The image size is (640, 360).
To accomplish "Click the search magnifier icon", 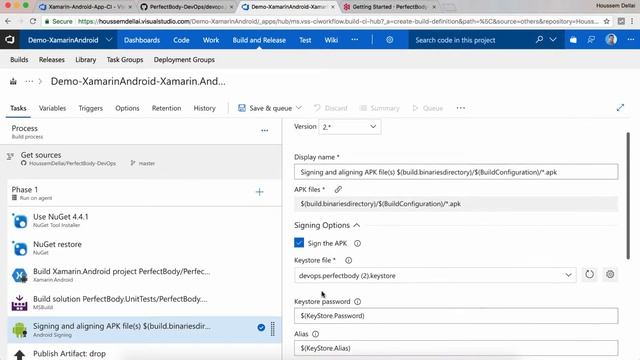I will [539, 40].
